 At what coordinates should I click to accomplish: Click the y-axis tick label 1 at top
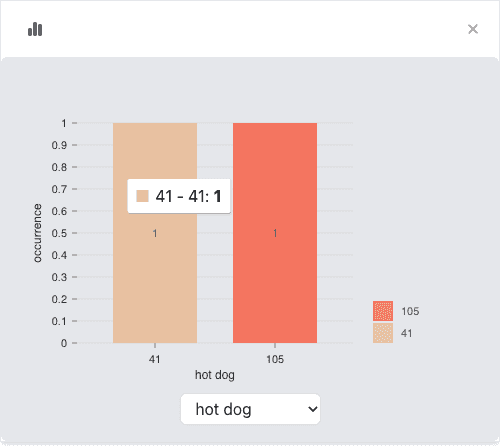coord(64,123)
